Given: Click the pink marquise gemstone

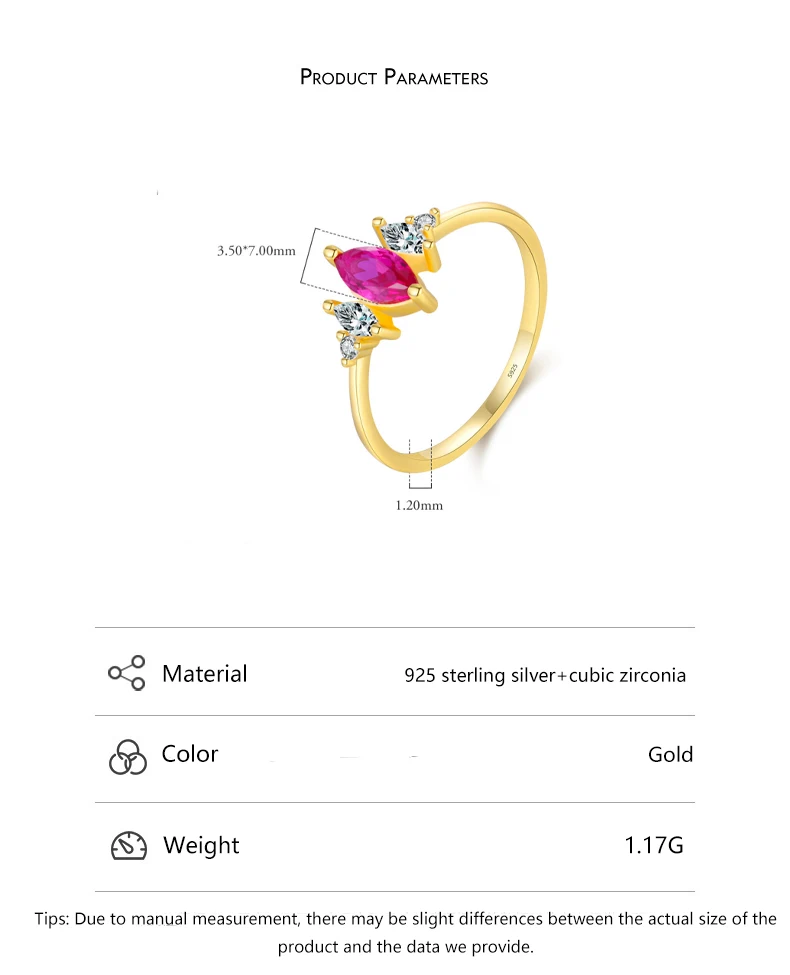Looking at the screenshot, I should 378,274.
